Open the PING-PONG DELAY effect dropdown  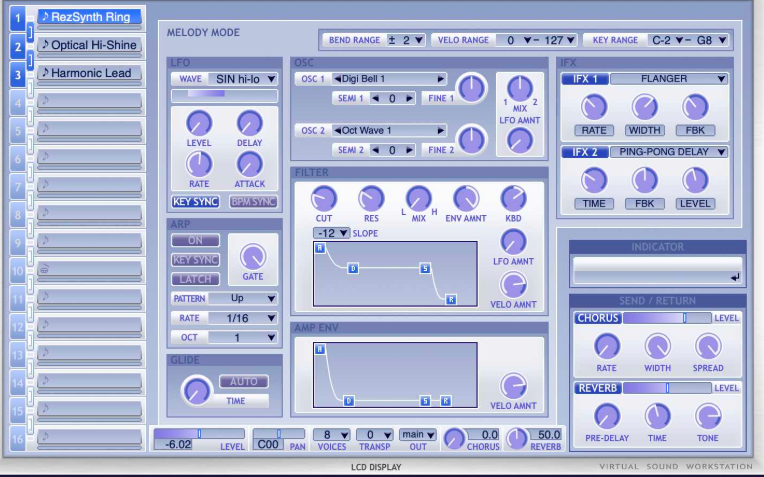point(669,152)
